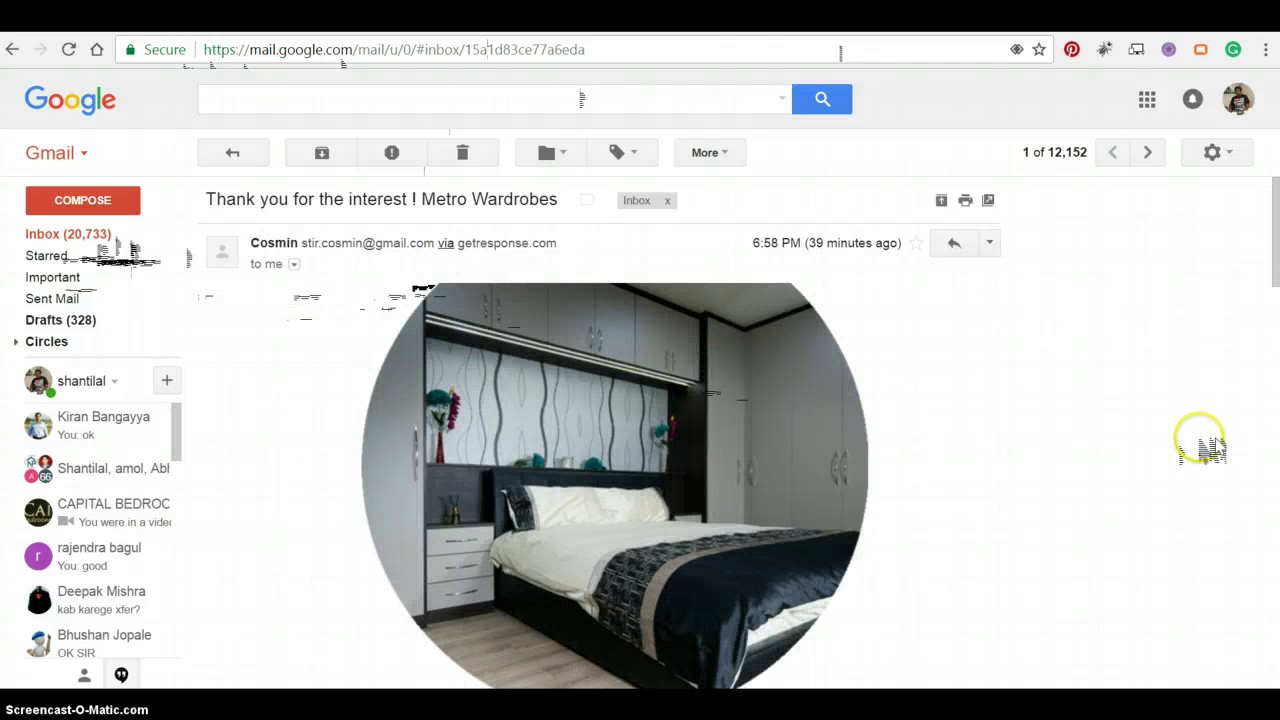Archive this email
This screenshot has height=720, width=1280.
point(321,152)
